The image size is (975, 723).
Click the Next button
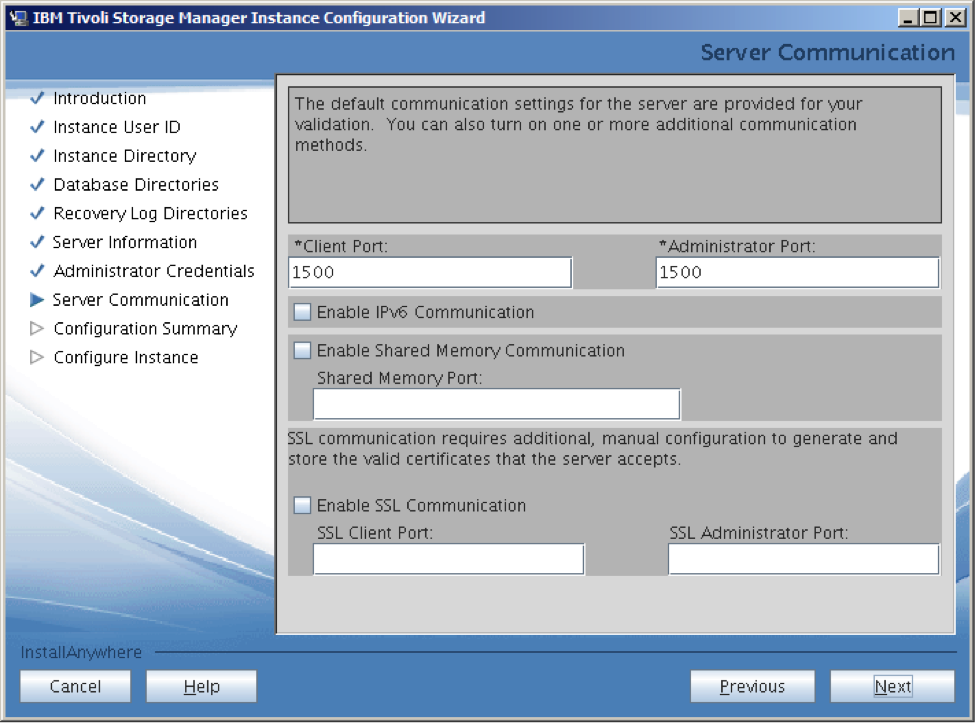point(892,686)
